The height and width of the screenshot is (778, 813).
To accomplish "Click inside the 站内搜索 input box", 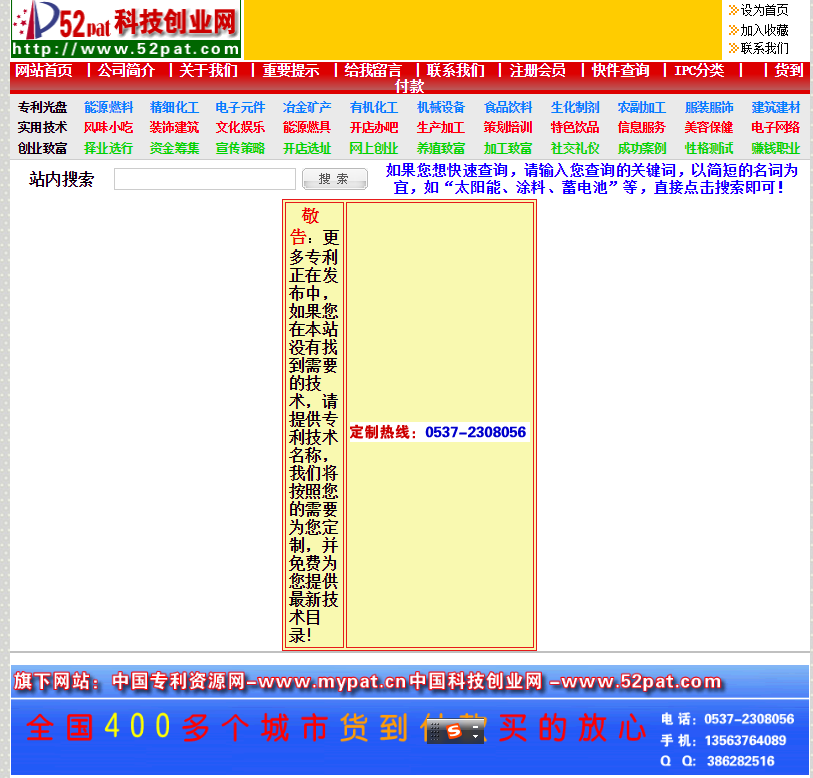I will tap(203, 178).
